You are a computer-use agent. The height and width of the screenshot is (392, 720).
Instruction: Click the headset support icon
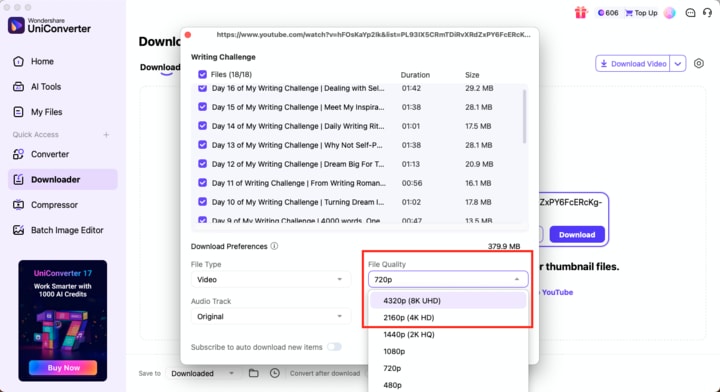click(707, 13)
